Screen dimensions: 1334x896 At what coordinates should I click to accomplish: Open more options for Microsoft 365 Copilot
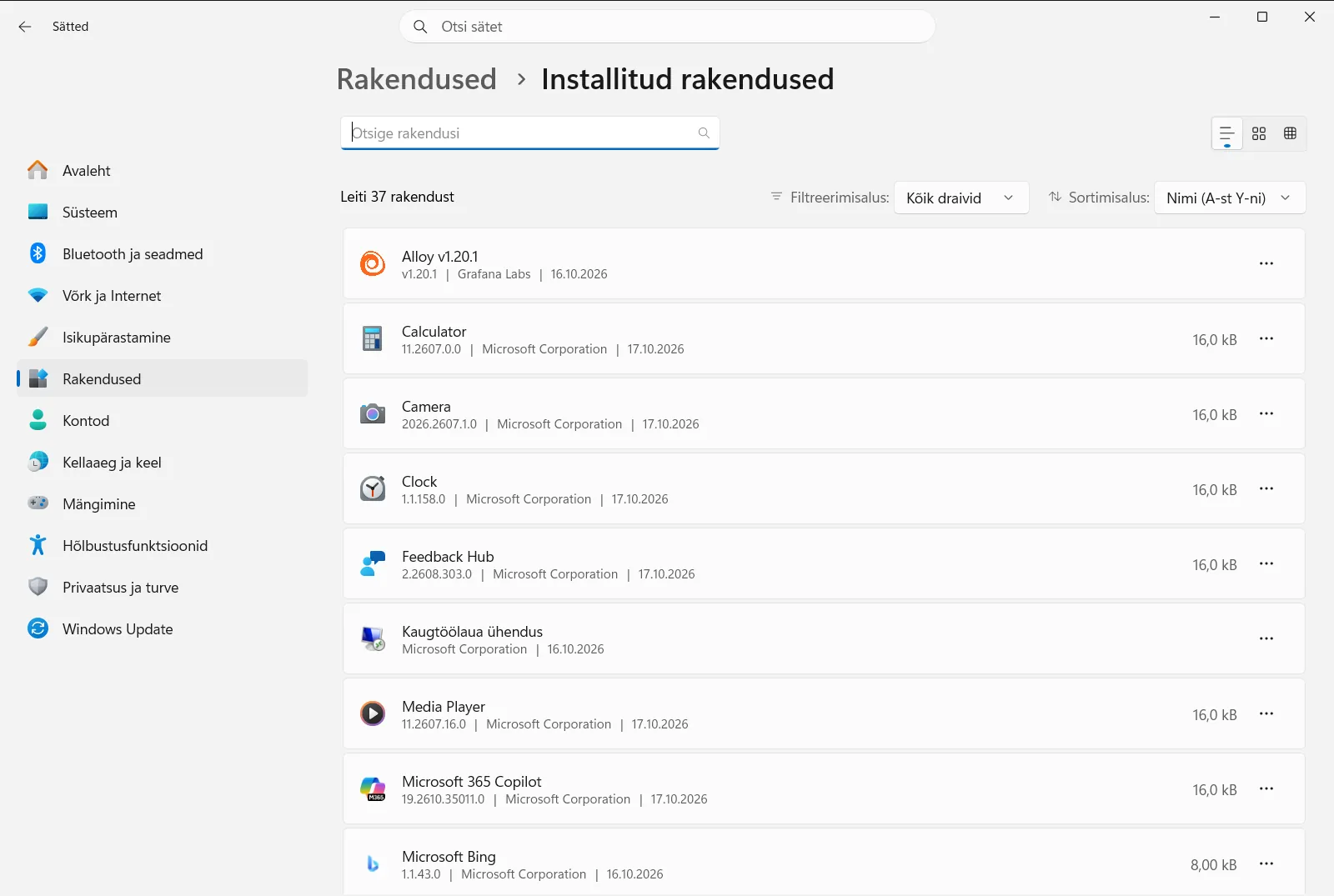[1266, 788]
